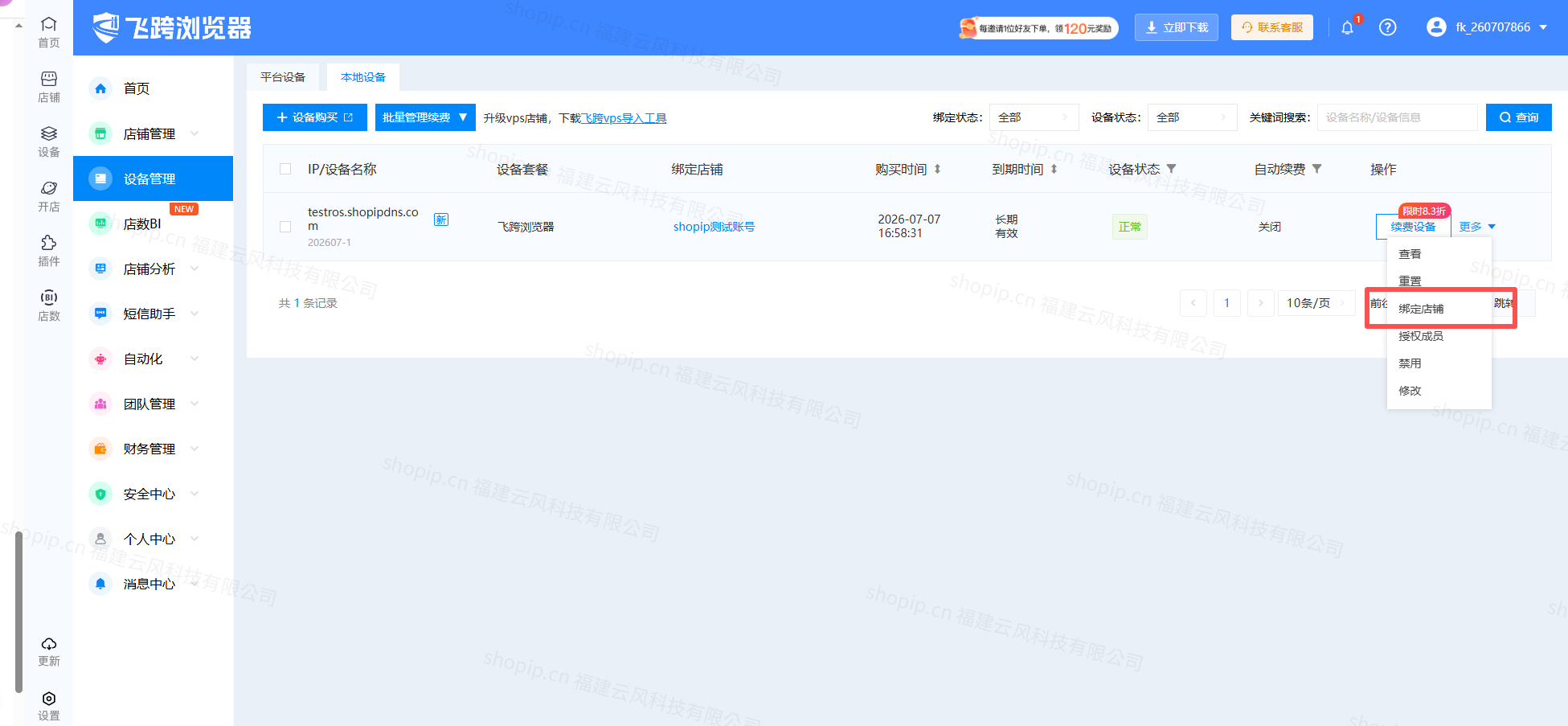Expand the 自动化 sidebar menu
This screenshot has width=1568, height=726.
(x=153, y=359)
